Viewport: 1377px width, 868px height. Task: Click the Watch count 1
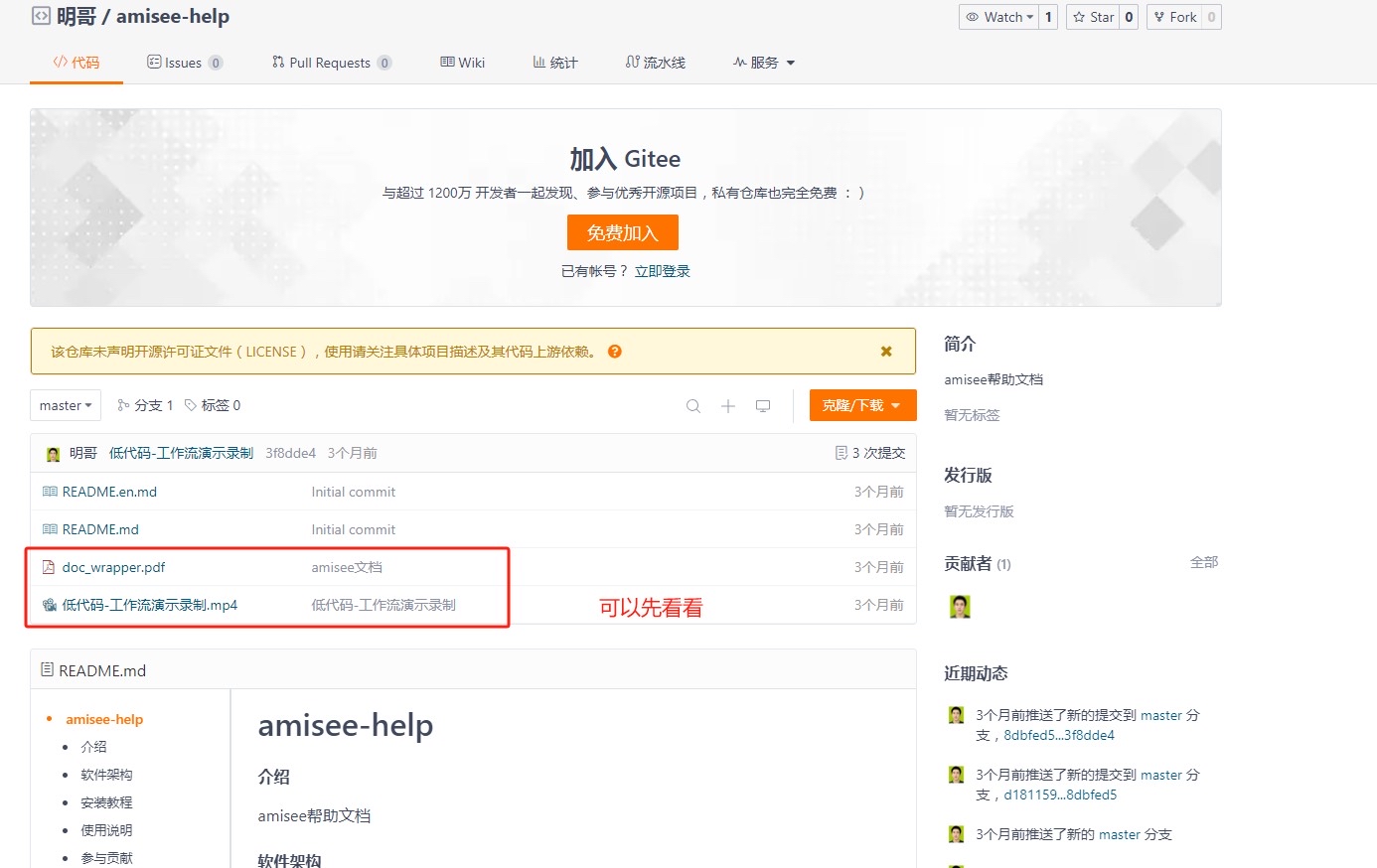point(1048,17)
